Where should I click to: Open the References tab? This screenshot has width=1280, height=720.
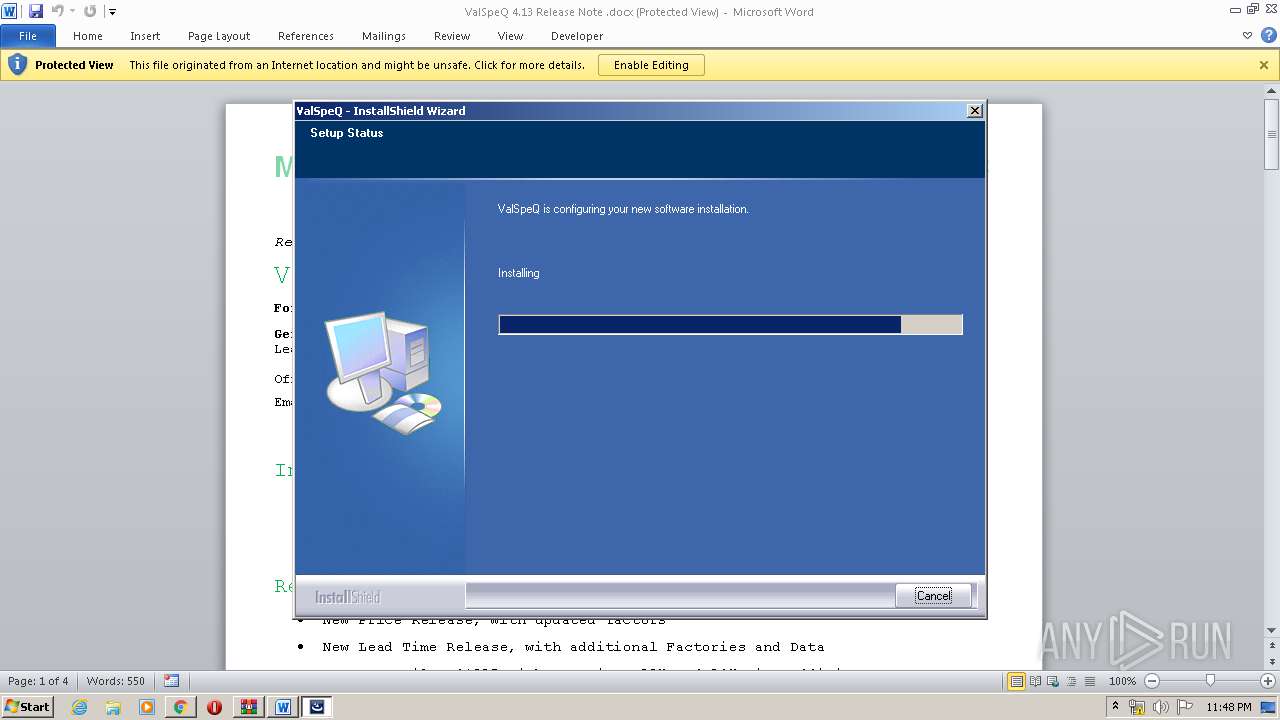pyautogui.click(x=306, y=36)
